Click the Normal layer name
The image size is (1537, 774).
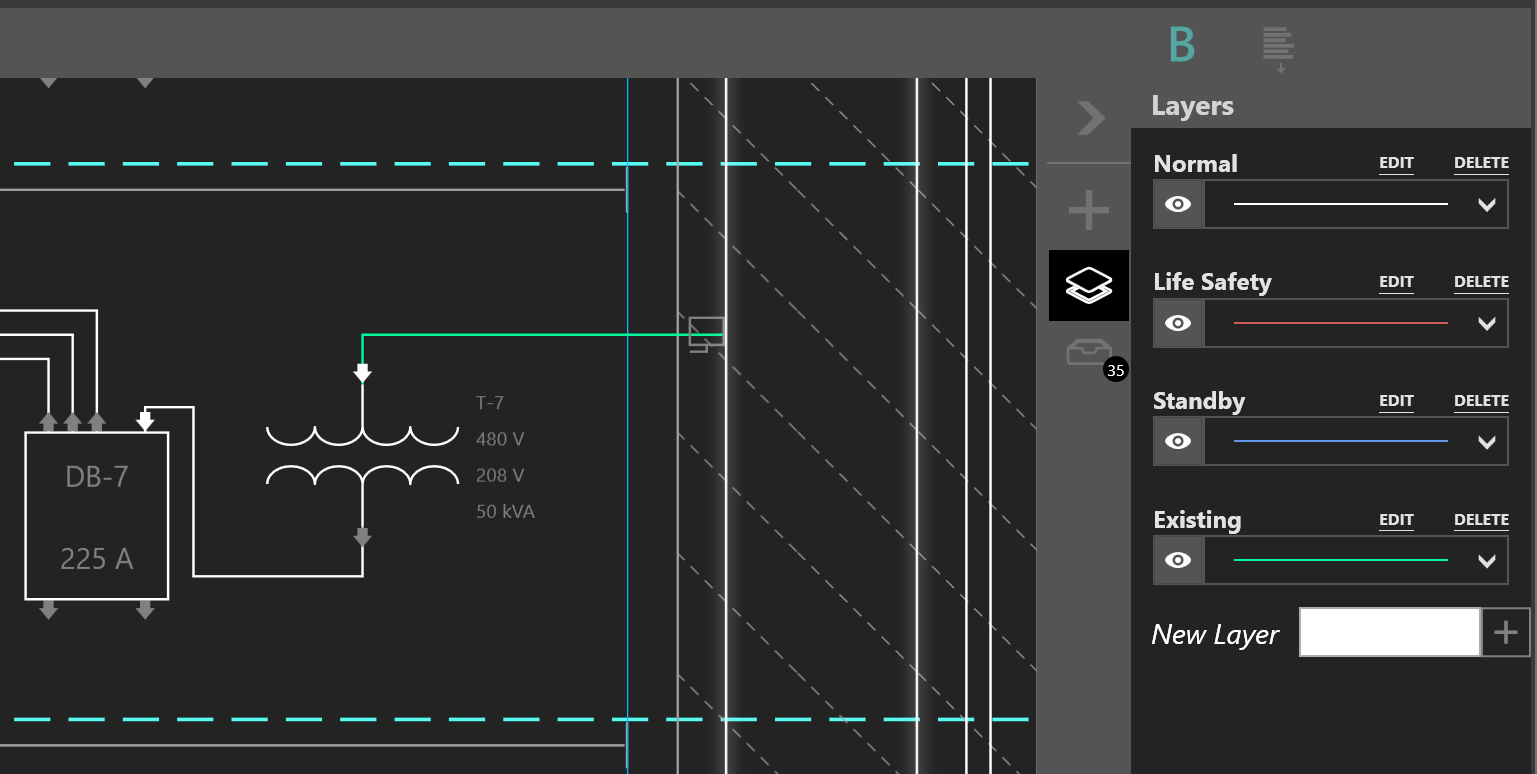pyautogui.click(x=1195, y=164)
